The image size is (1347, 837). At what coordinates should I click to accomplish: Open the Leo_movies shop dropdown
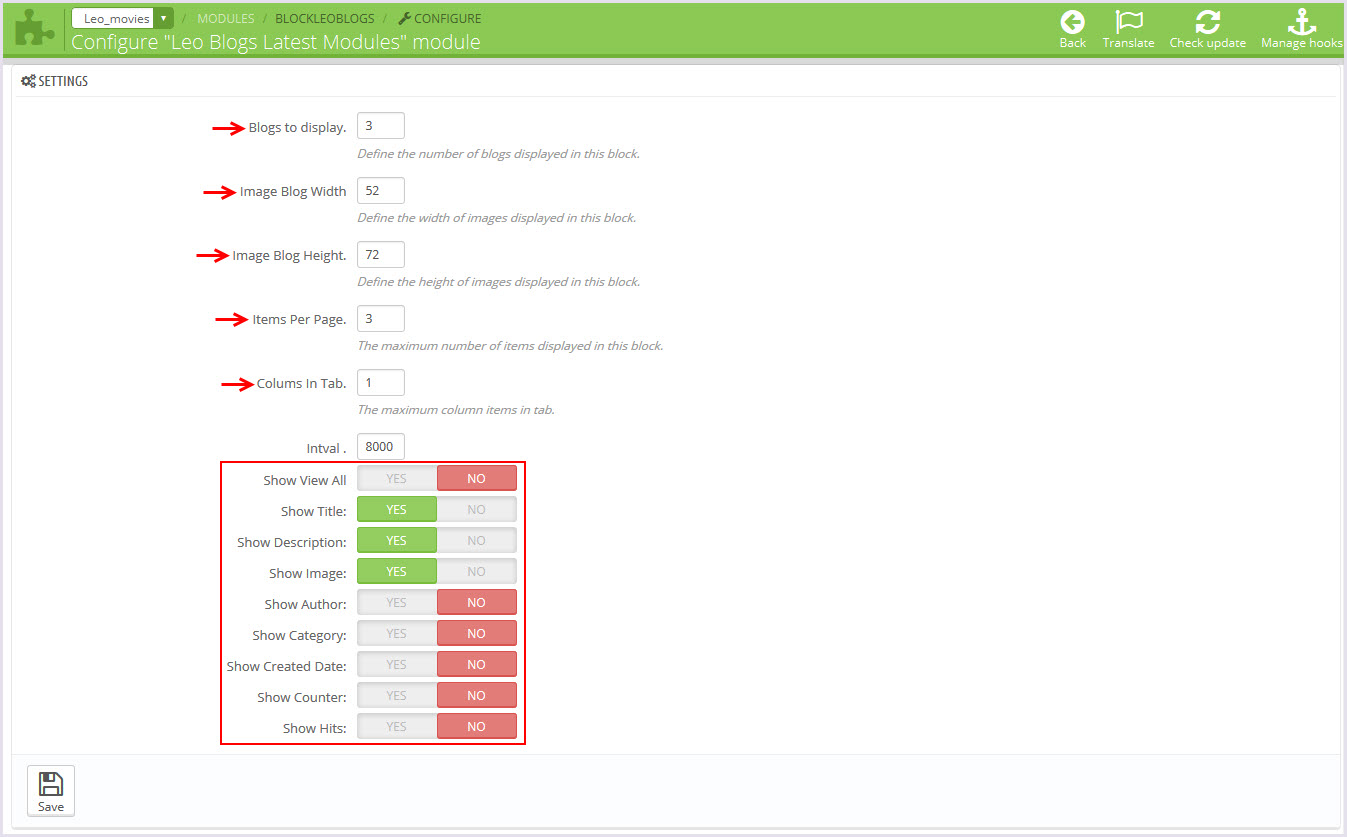point(123,18)
